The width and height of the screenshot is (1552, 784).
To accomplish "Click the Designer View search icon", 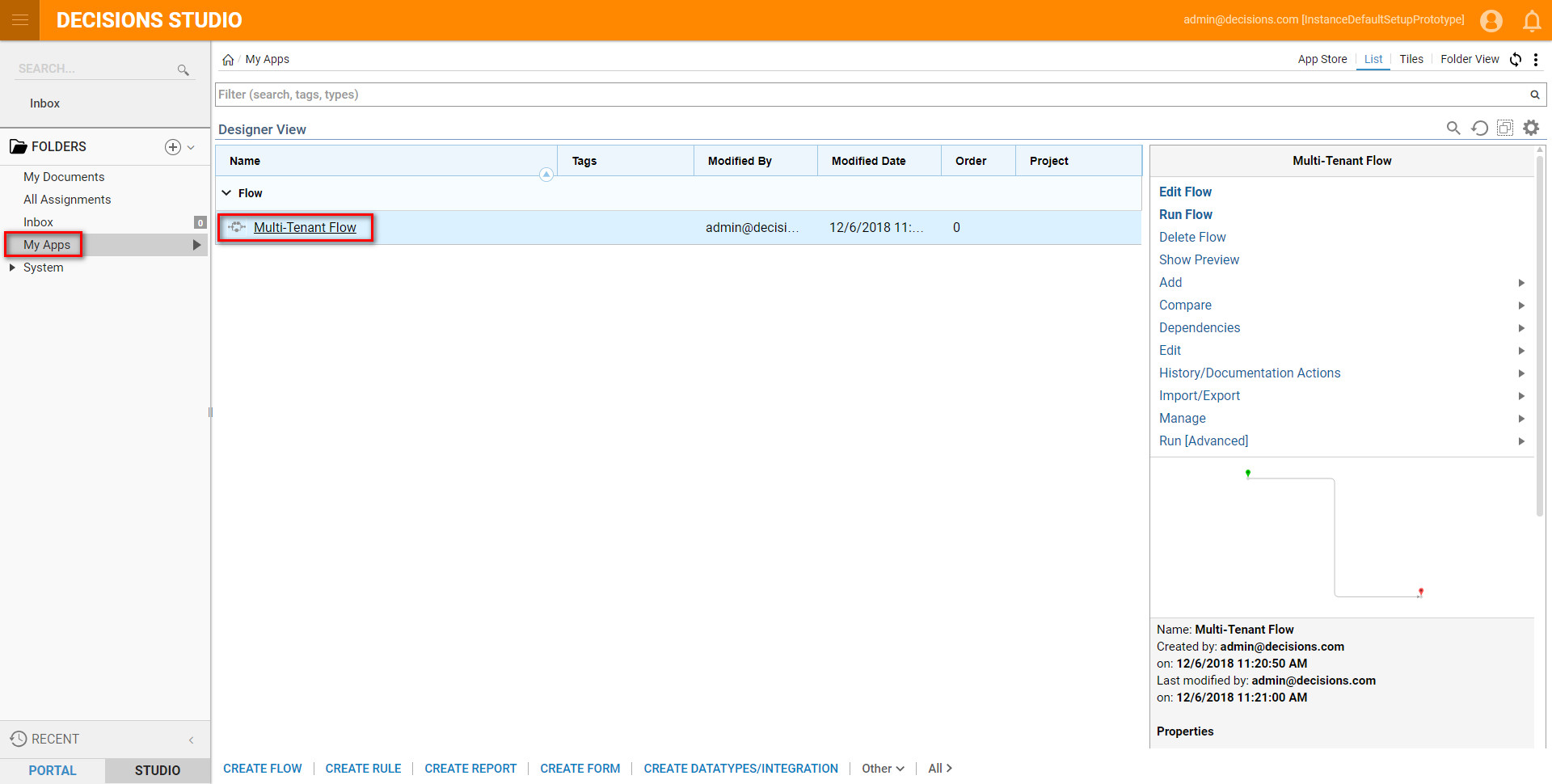I will pos(1453,128).
